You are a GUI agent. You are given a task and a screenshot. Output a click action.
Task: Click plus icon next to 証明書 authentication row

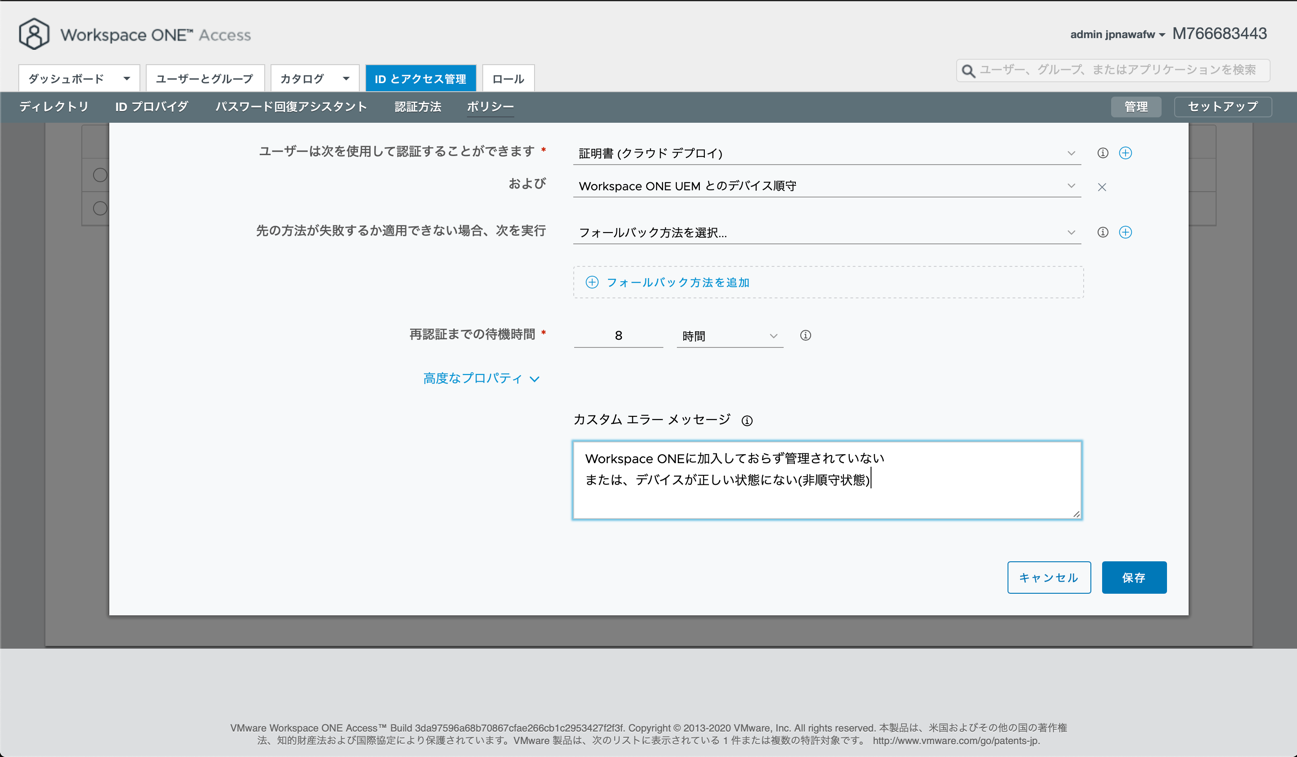(1125, 153)
